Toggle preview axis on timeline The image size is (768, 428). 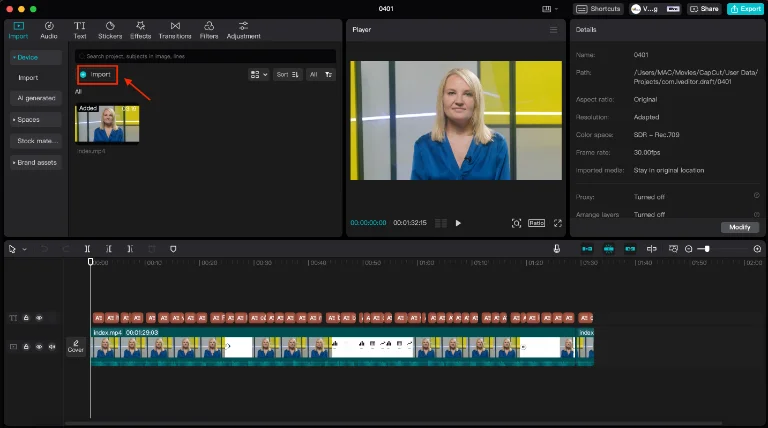pyautogui.click(x=651, y=249)
